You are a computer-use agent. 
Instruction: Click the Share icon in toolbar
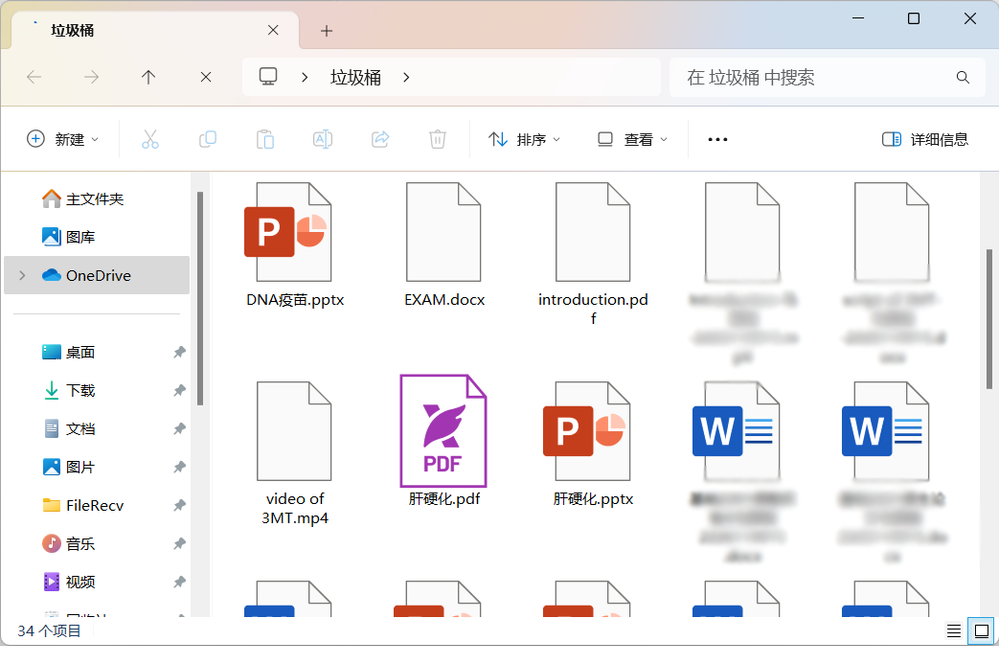(x=380, y=139)
